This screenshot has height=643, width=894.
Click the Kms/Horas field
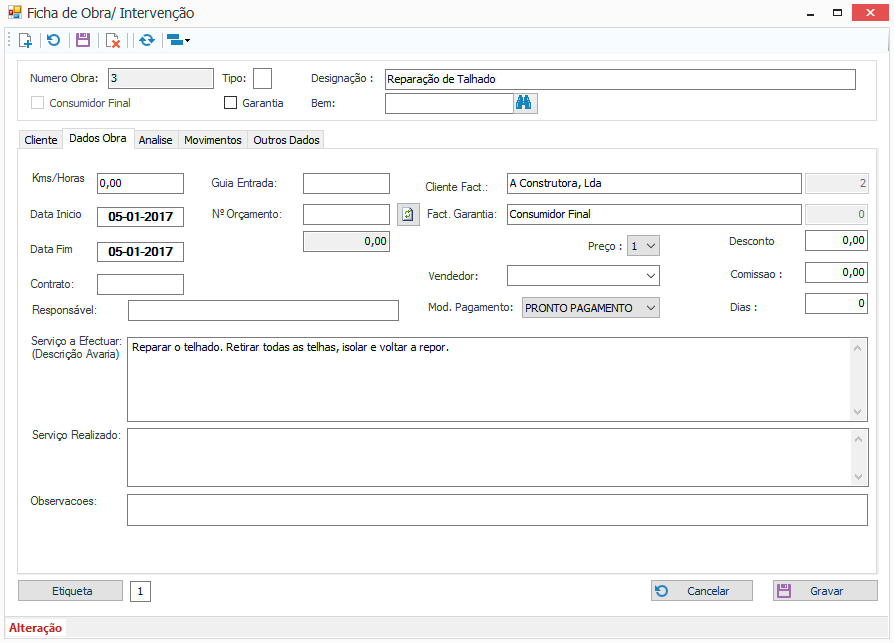point(140,184)
